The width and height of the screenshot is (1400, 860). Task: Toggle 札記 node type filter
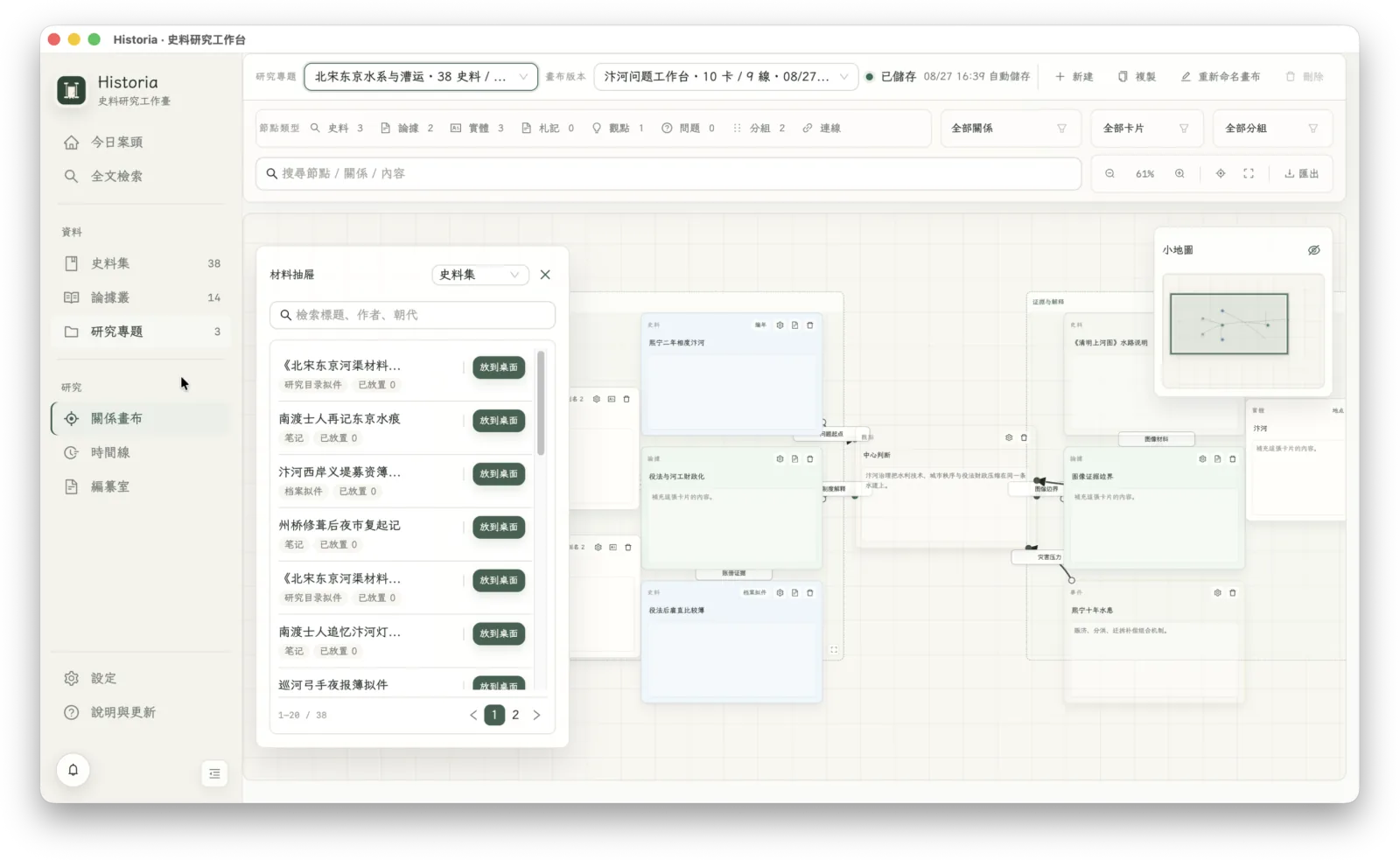click(x=548, y=128)
